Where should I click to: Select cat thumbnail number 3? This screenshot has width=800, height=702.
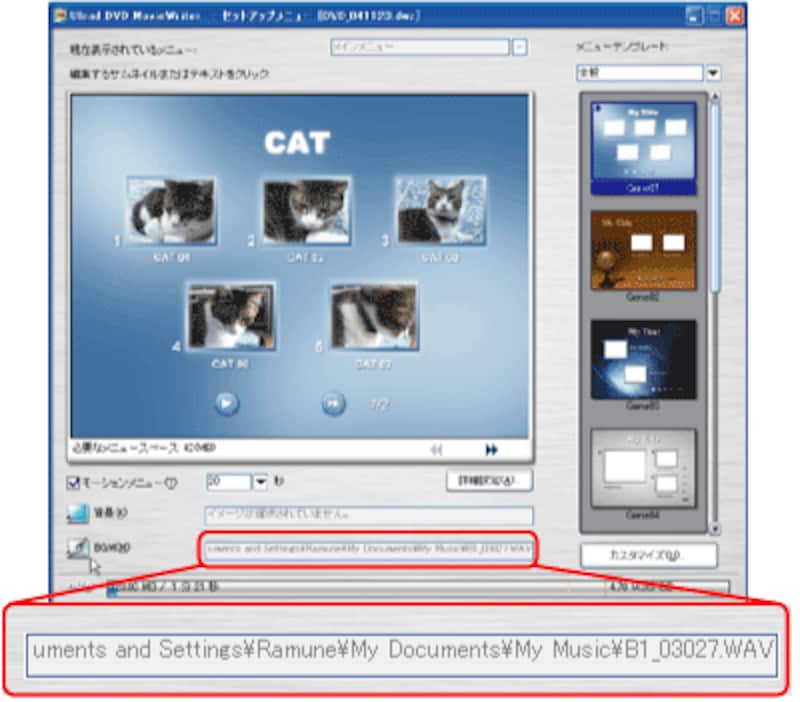(x=441, y=211)
